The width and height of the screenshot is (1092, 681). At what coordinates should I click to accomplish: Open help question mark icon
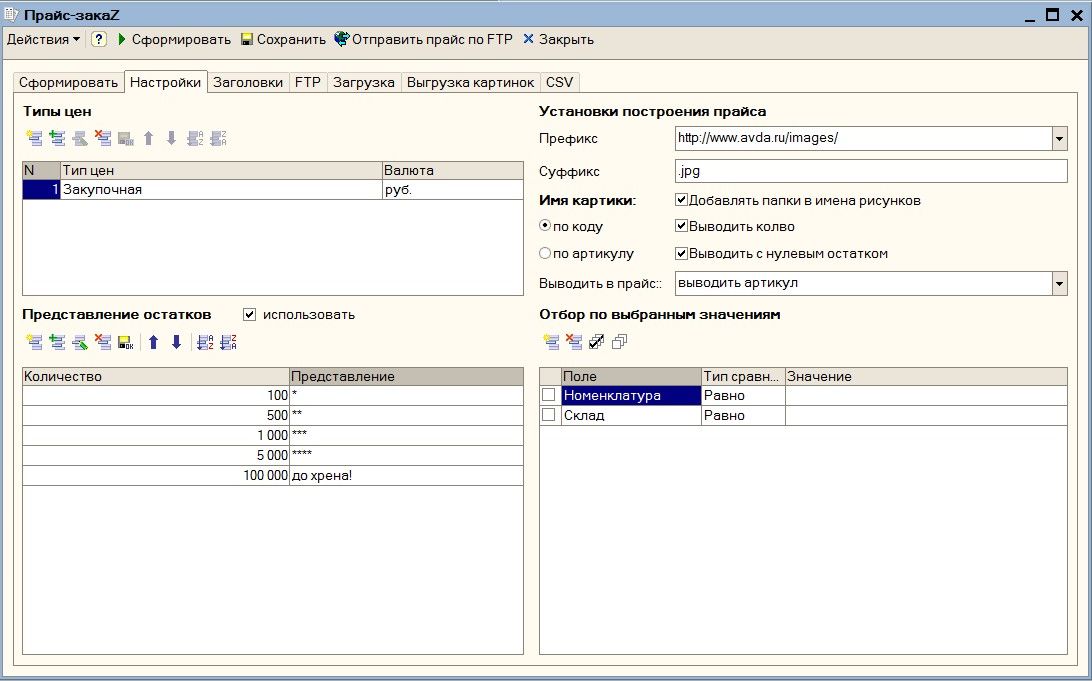[100, 39]
